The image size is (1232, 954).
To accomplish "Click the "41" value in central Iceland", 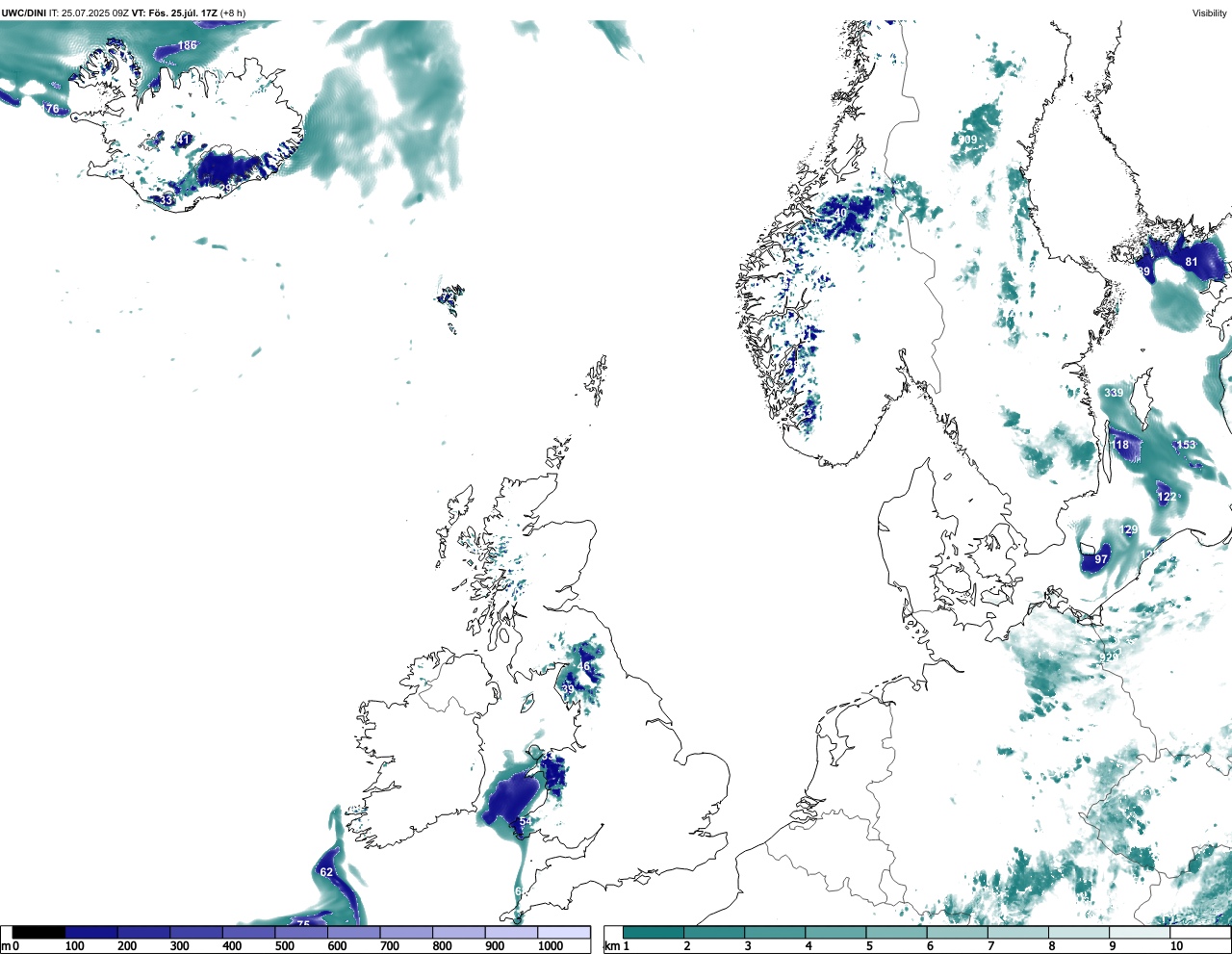I will (x=184, y=140).
